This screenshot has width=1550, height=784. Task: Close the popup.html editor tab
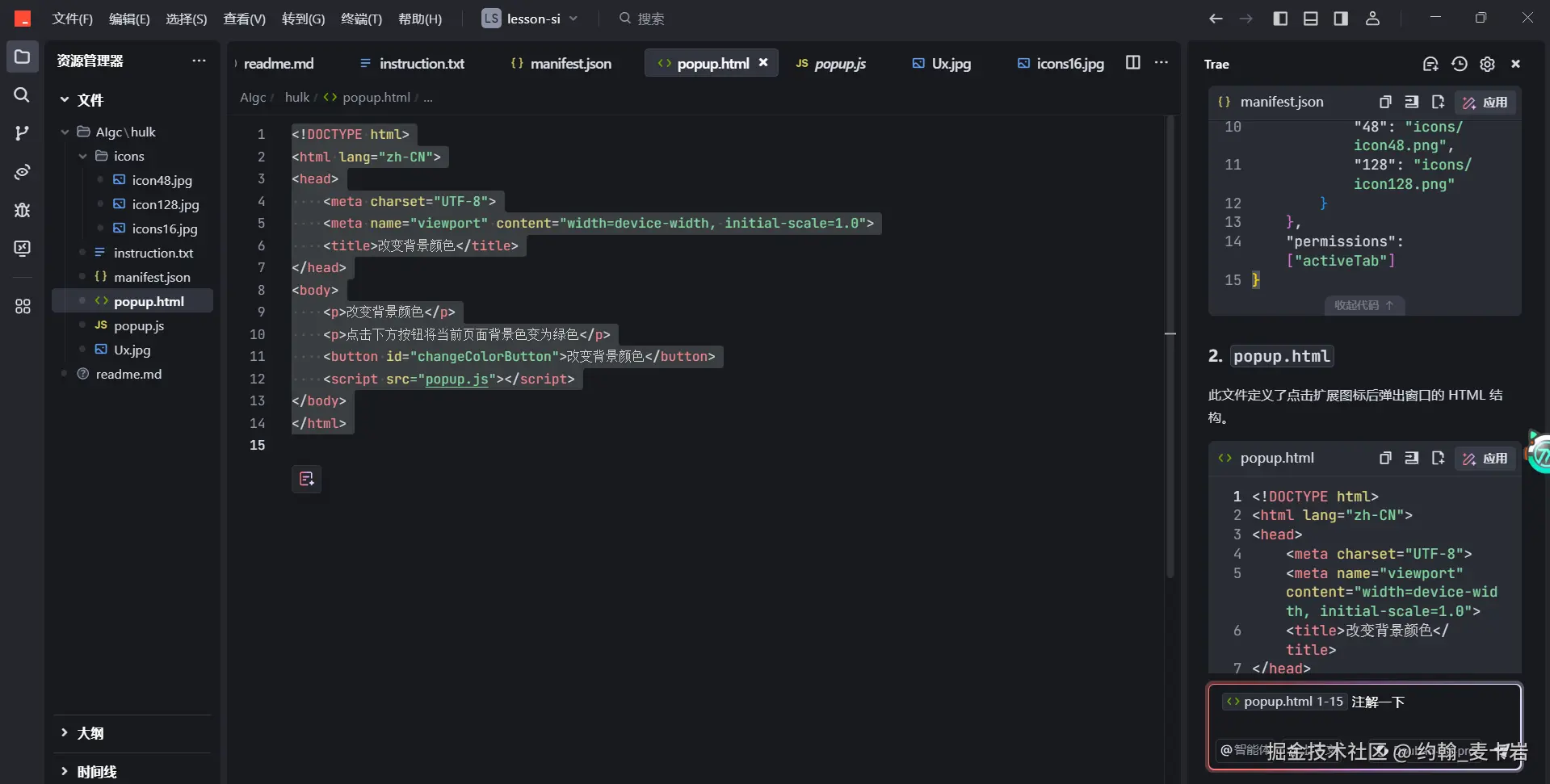[x=763, y=62]
